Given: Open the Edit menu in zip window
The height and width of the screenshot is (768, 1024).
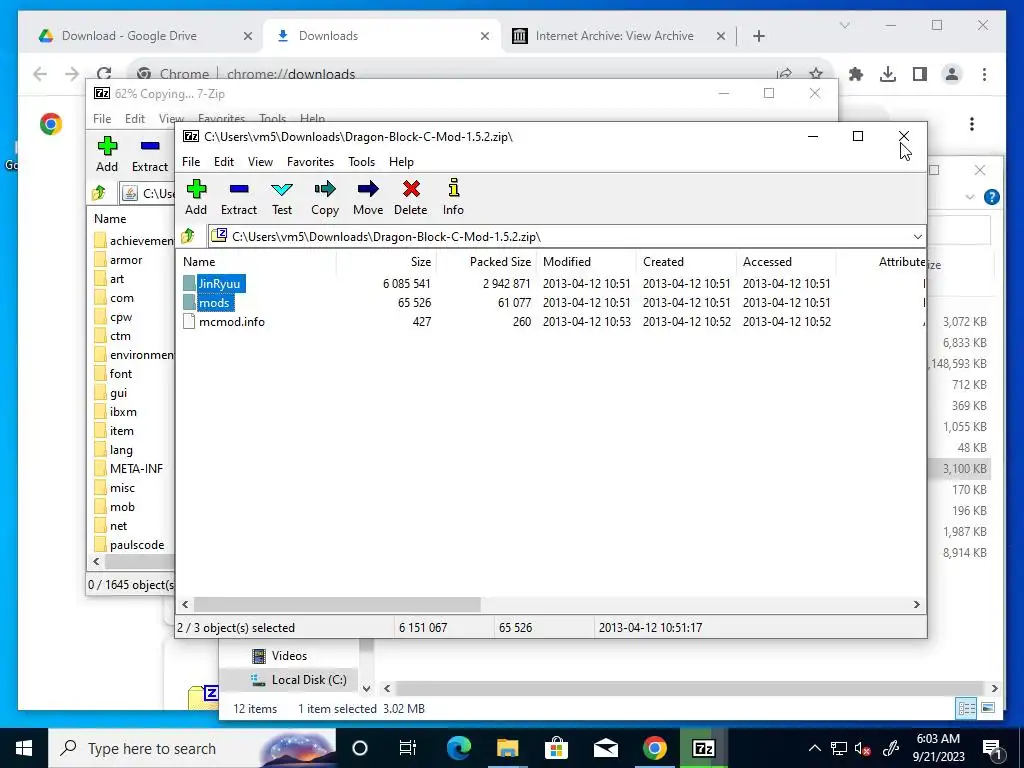Looking at the screenshot, I should tap(223, 161).
